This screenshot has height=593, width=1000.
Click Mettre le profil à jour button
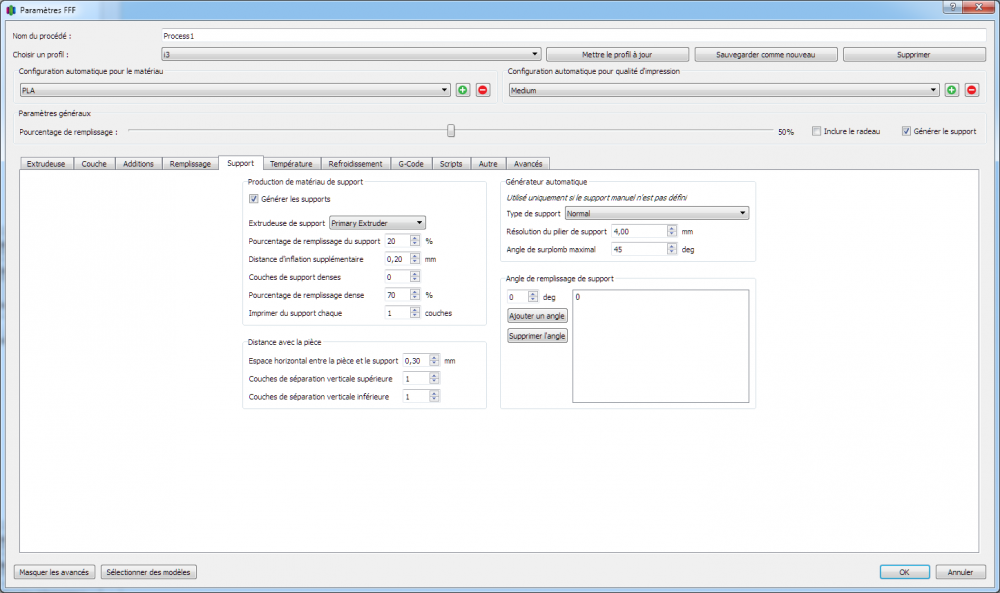pos(617,55)
